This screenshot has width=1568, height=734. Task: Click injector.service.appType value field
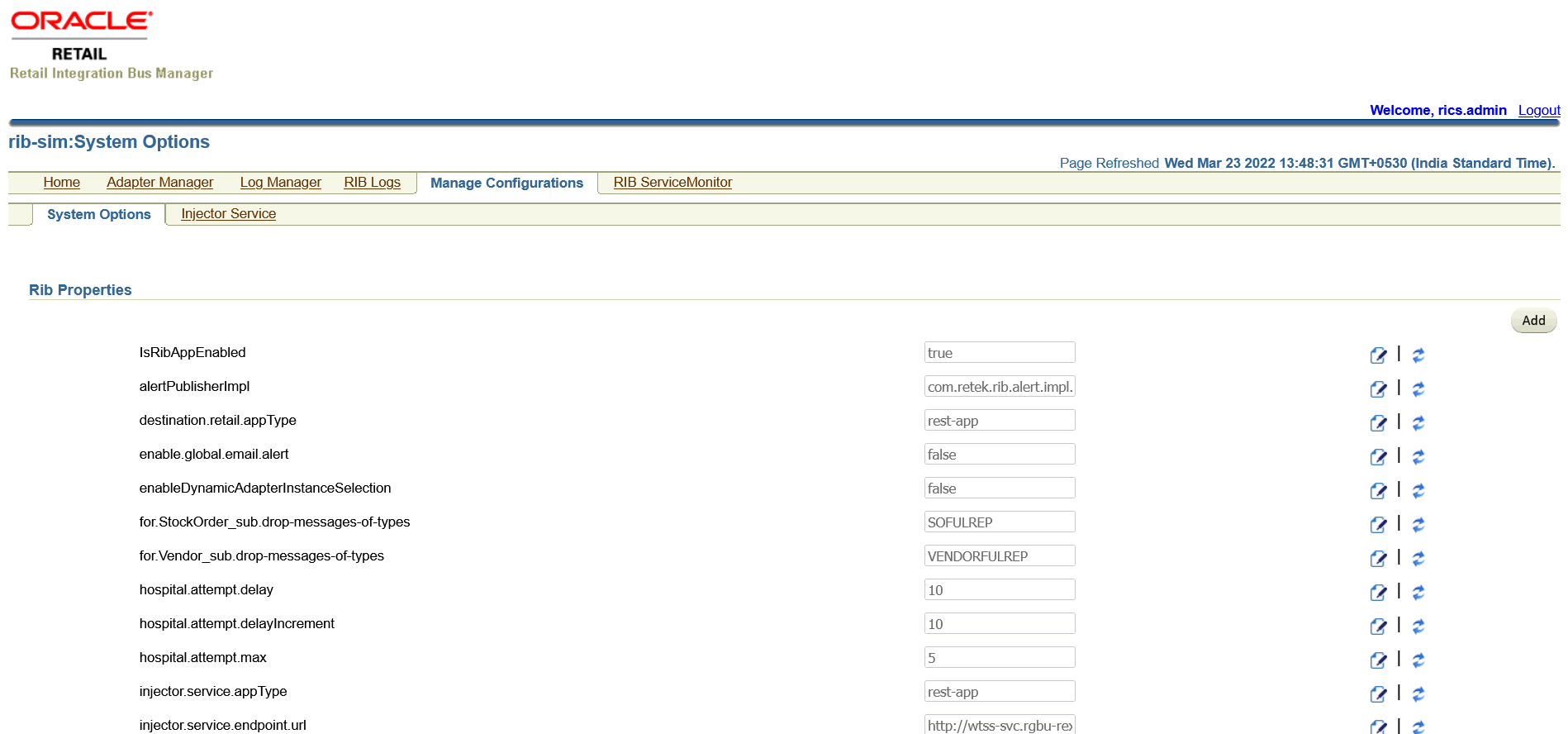(1000, 692)
